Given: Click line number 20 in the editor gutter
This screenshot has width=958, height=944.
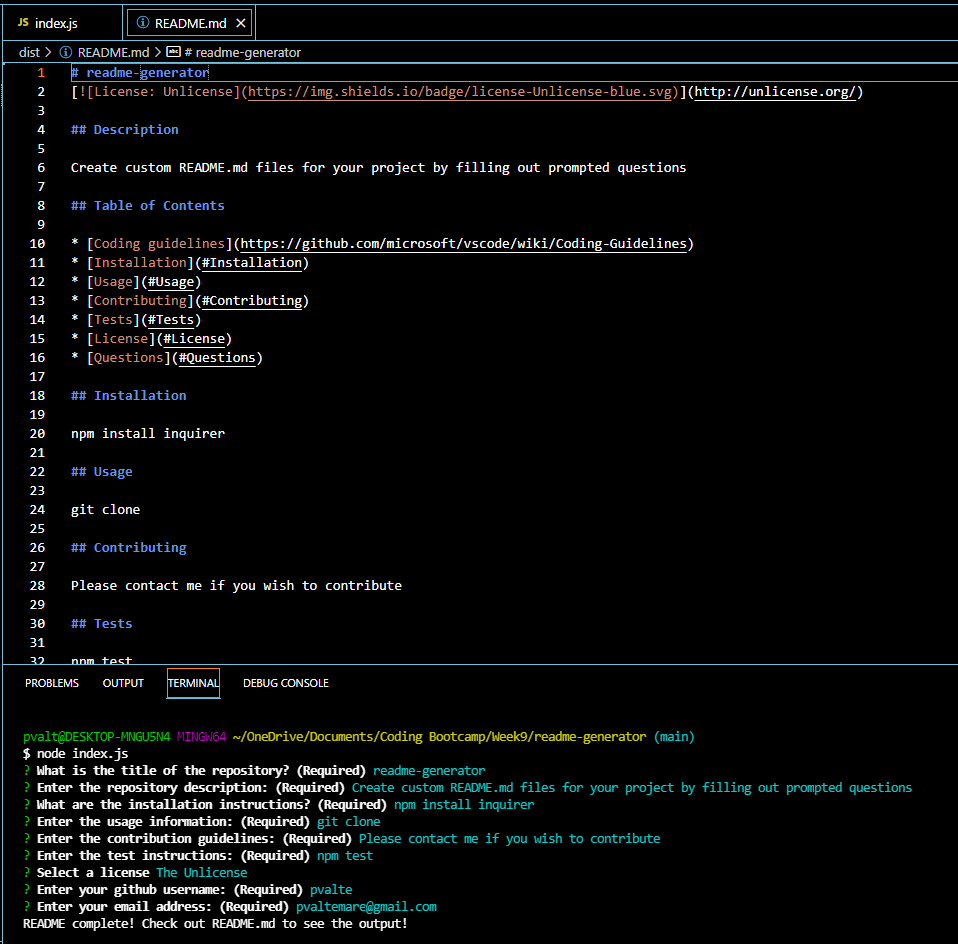Looking at the screenshot, I should click(37, 433).
